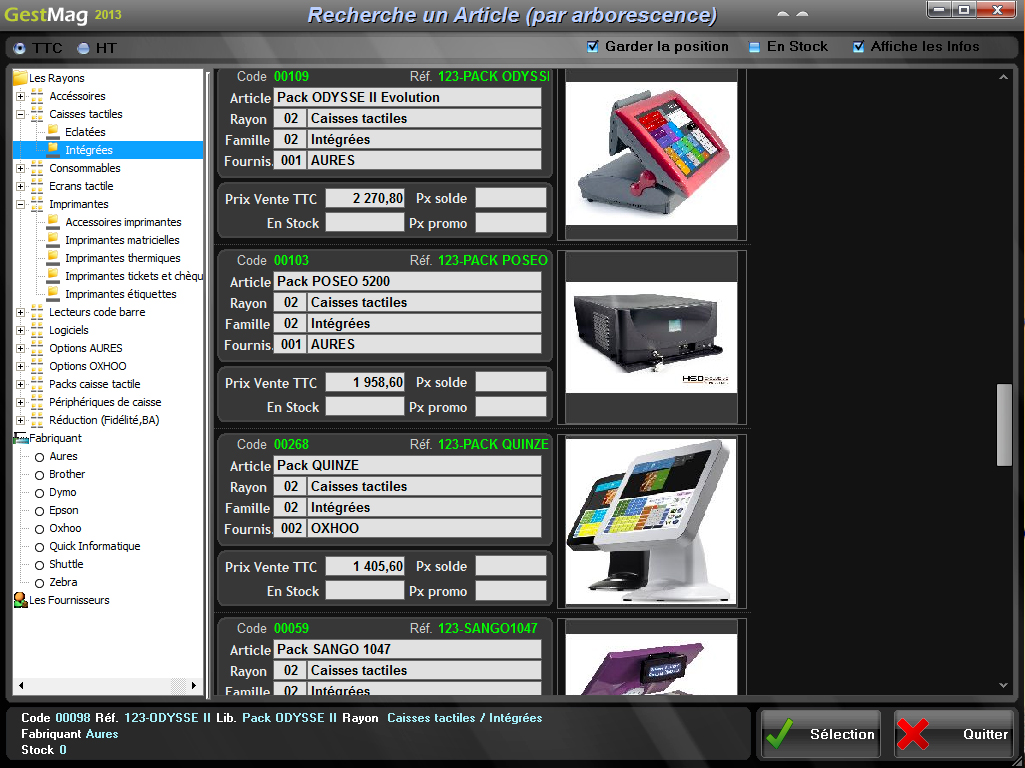
Task: Click the Périphériques de caisse category icon
Action: coord(37,402)
